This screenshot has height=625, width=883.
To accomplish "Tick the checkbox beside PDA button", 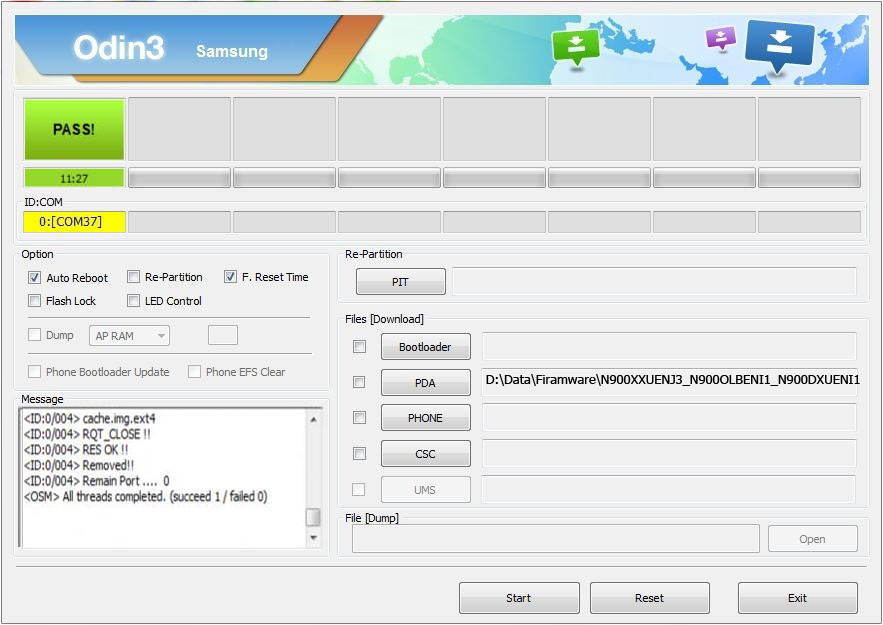I will point(359,382).
